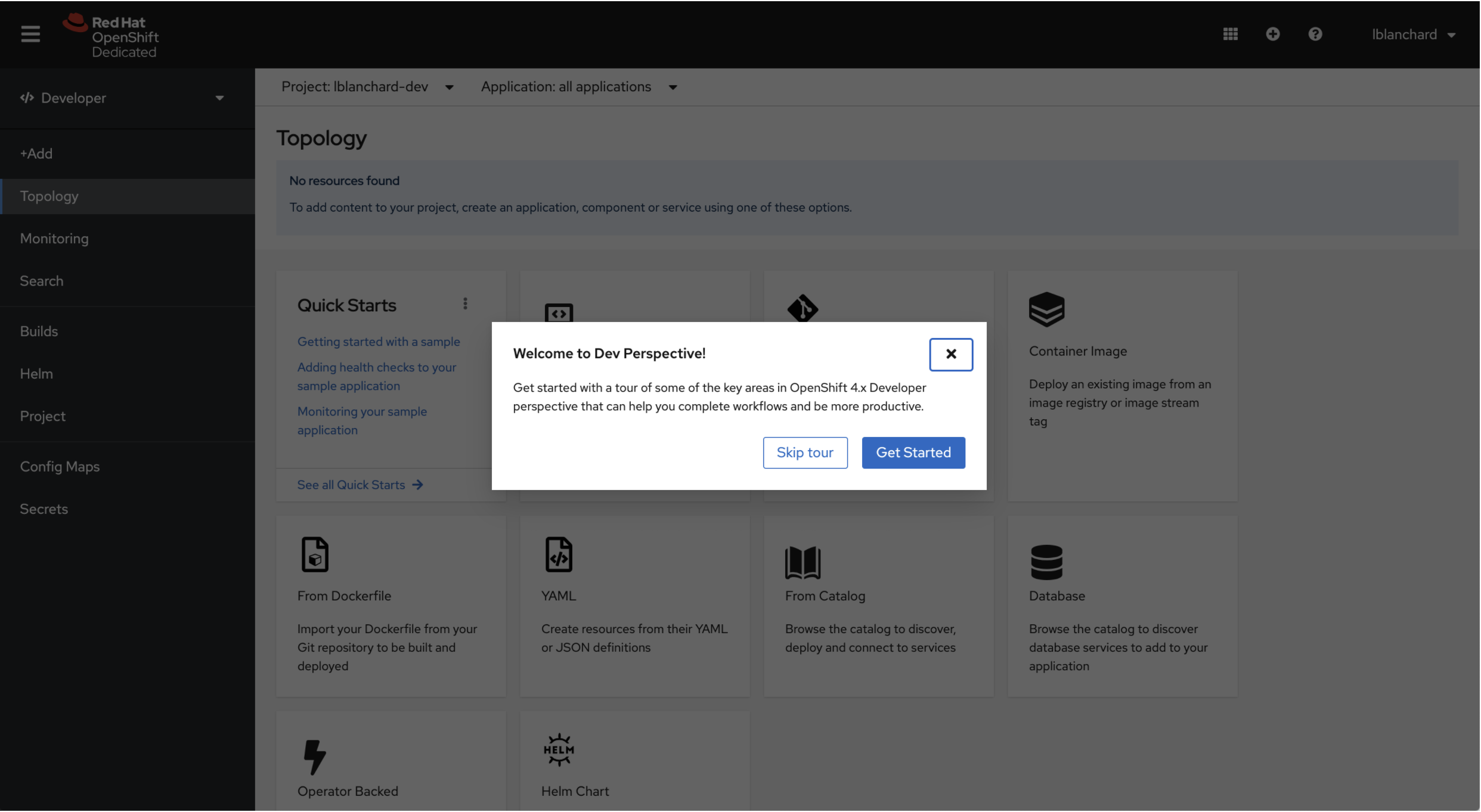Close the Welcome to Dev Perspective dialog
1481x812 pixels.
tap(951, 354)
